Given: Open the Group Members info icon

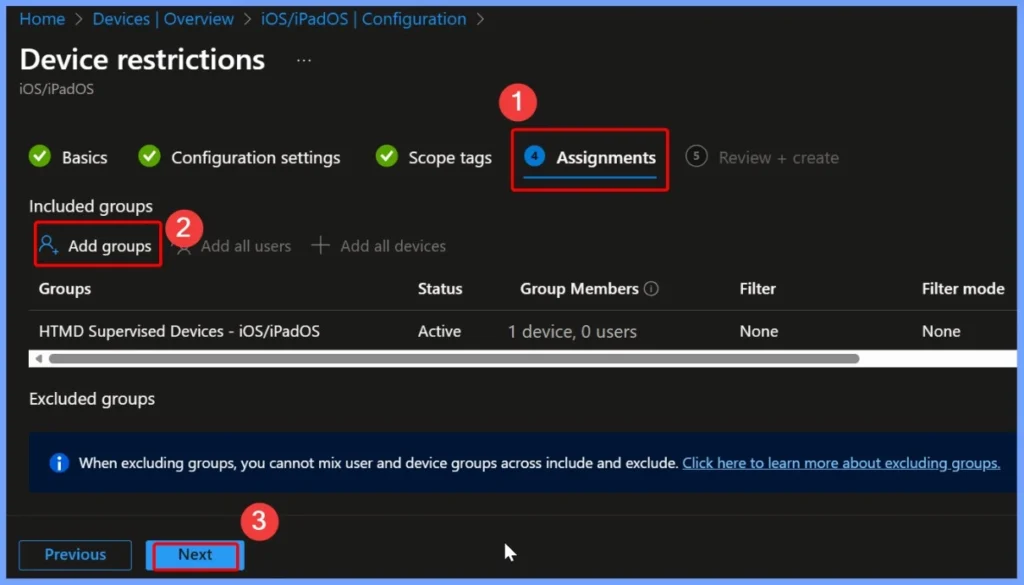Looking at the screenshot, I should (x=650, y=288).
